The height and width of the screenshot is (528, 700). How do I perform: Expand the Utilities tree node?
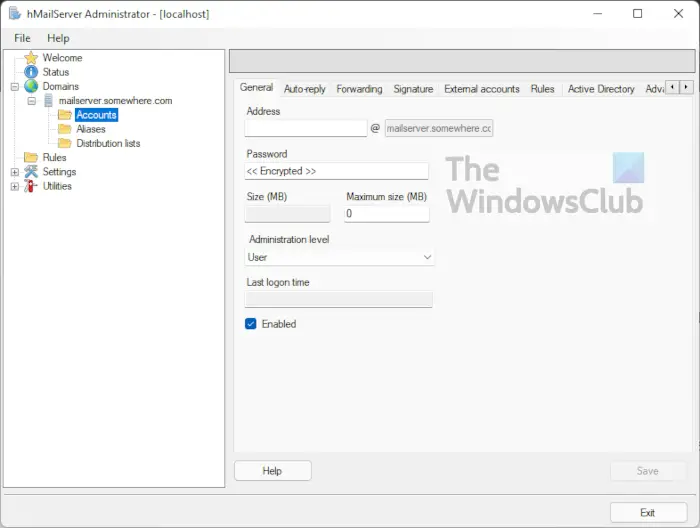[x=15, y=186]
